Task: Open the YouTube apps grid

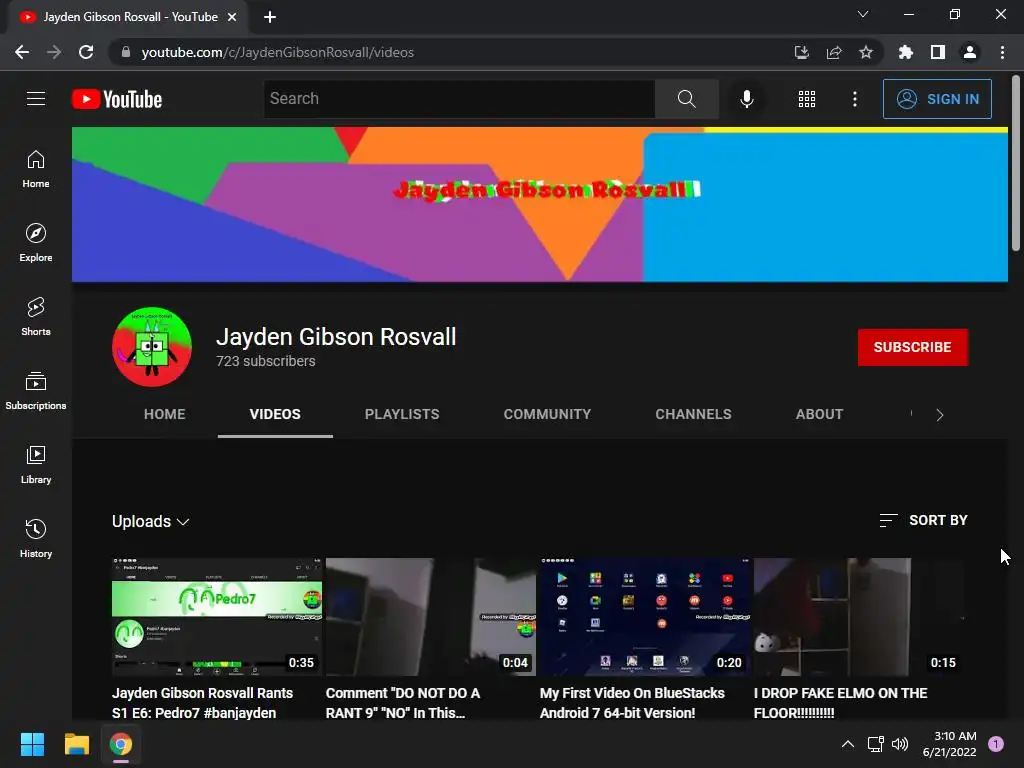Action: coord(807,99)
